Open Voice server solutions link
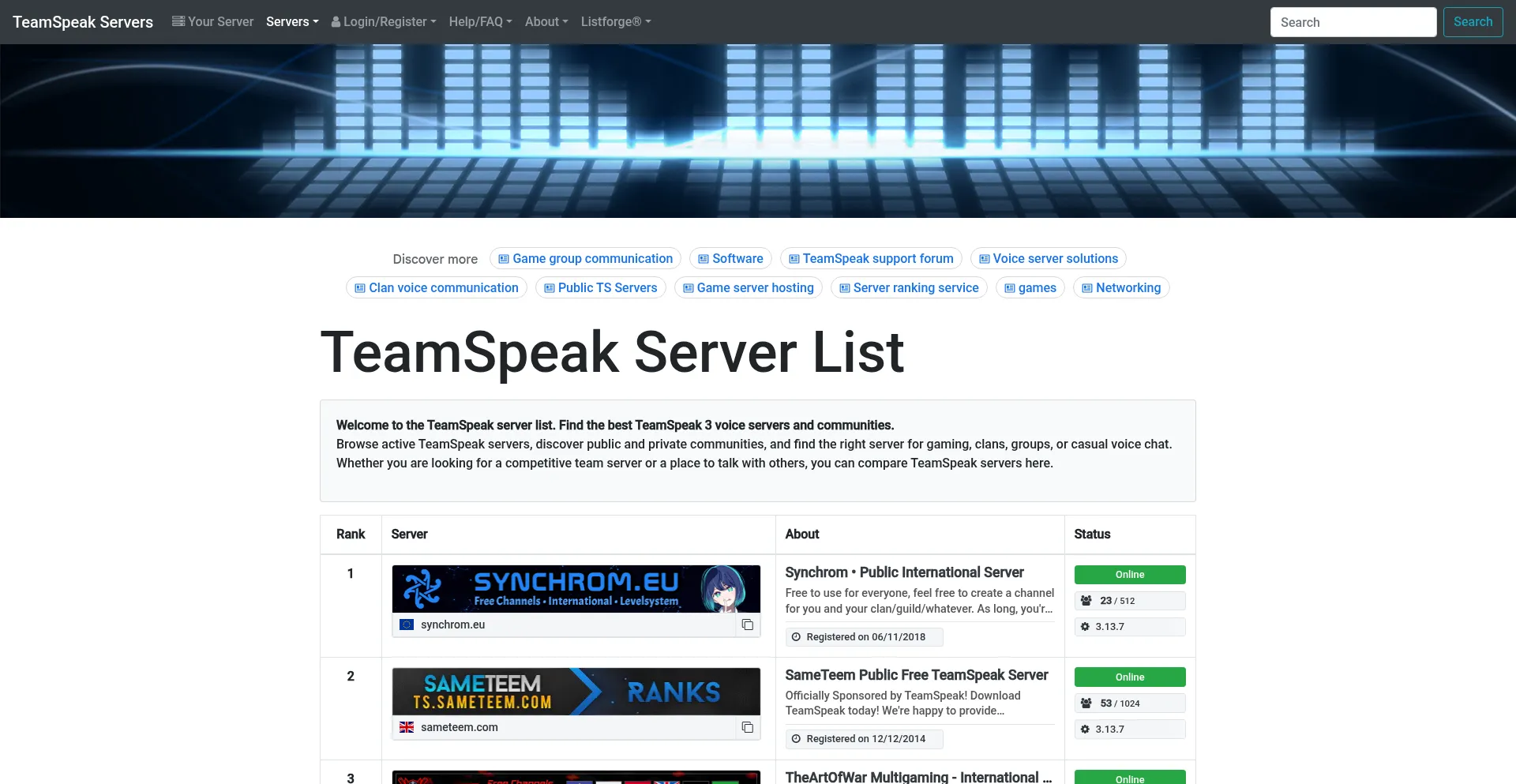The width and height of the screenshot is (1516, 784). tap(1049, 258)
